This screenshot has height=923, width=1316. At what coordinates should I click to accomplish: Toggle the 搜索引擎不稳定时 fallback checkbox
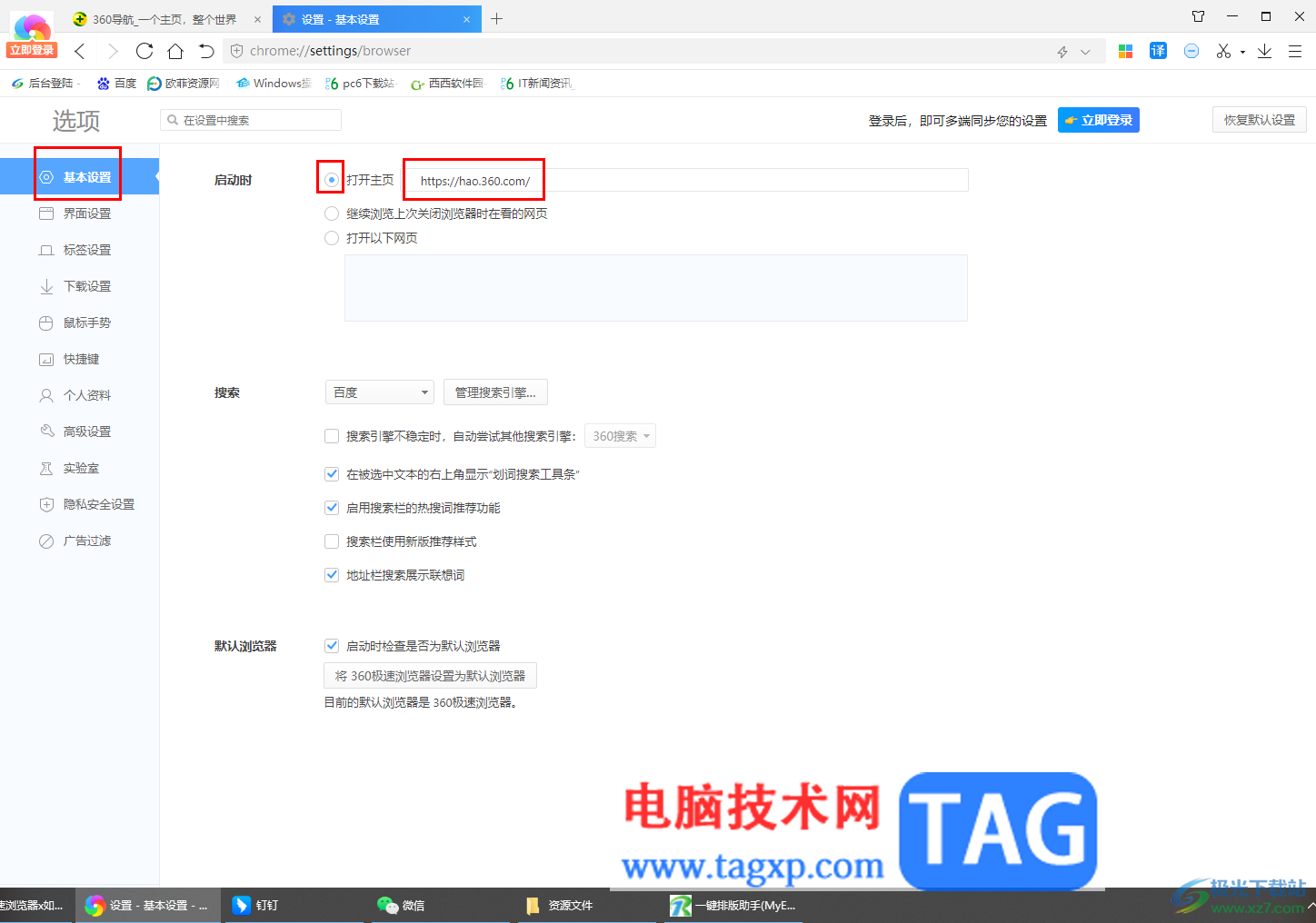click(x=332, y=436)
